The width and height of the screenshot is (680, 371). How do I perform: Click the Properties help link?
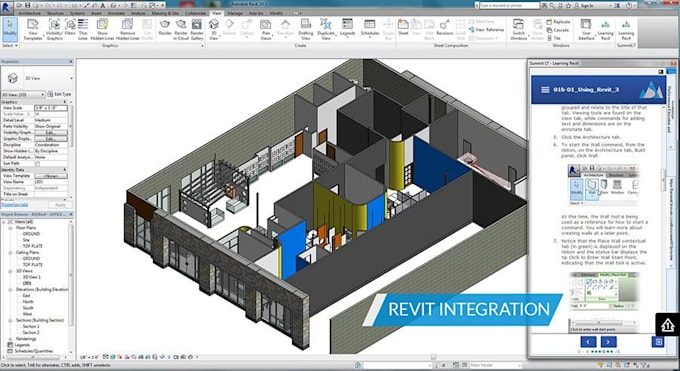tap(15, 205)
